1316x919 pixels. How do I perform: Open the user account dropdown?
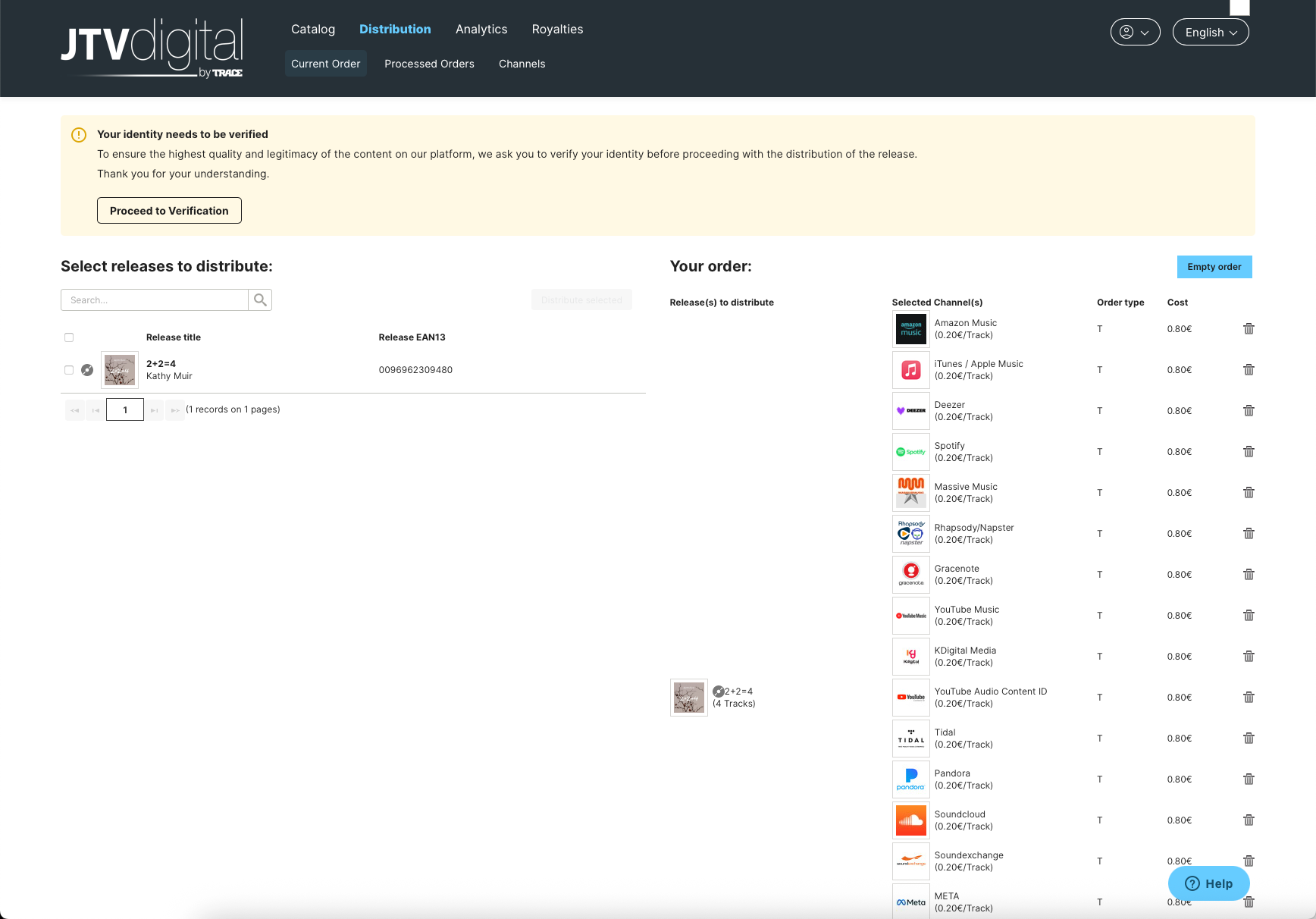pyautogui.click(x=1135, y=32)
